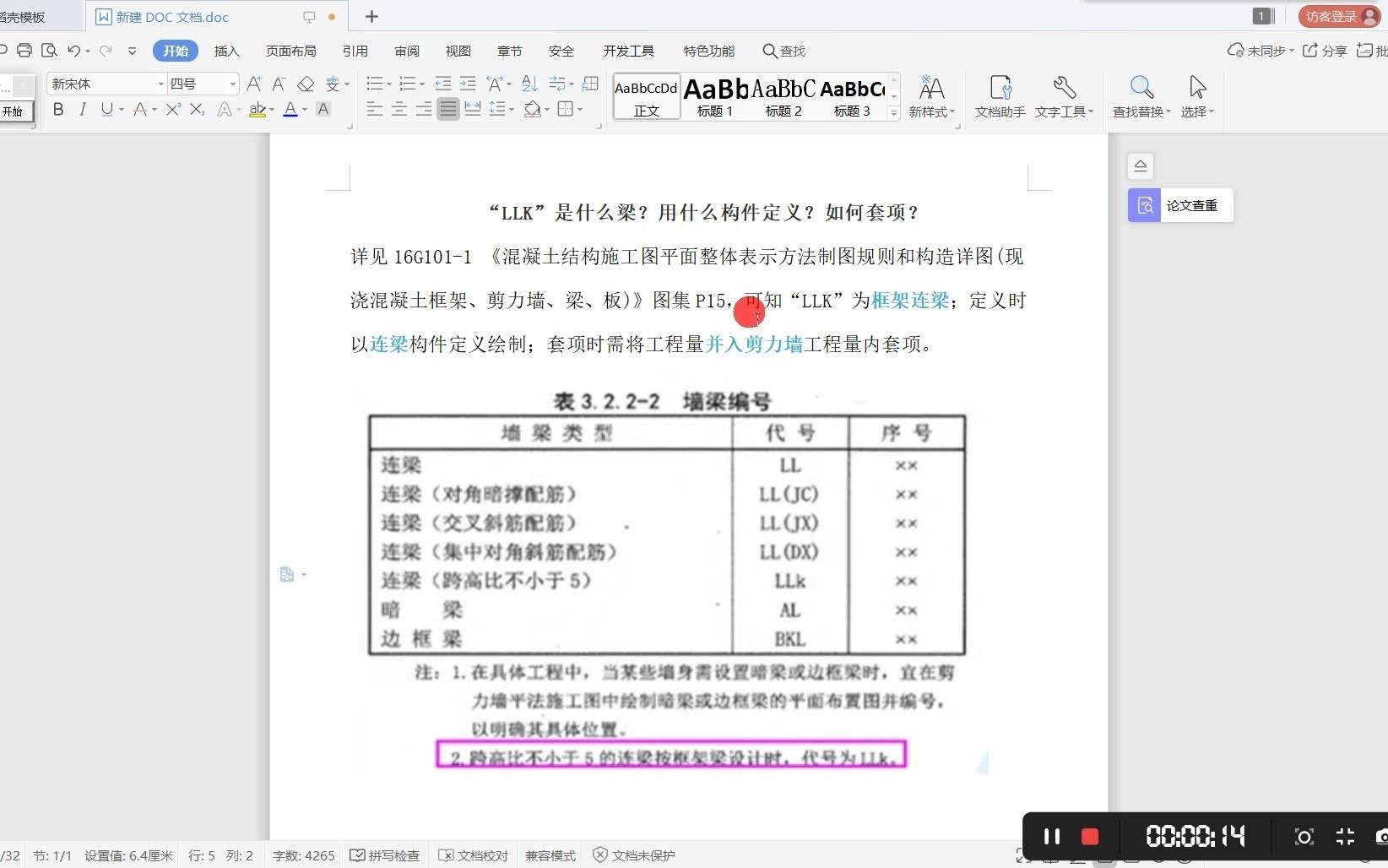The image size is (1388, 868).
Task: Pick font color A swatch
Action: [x=290, y=110]
